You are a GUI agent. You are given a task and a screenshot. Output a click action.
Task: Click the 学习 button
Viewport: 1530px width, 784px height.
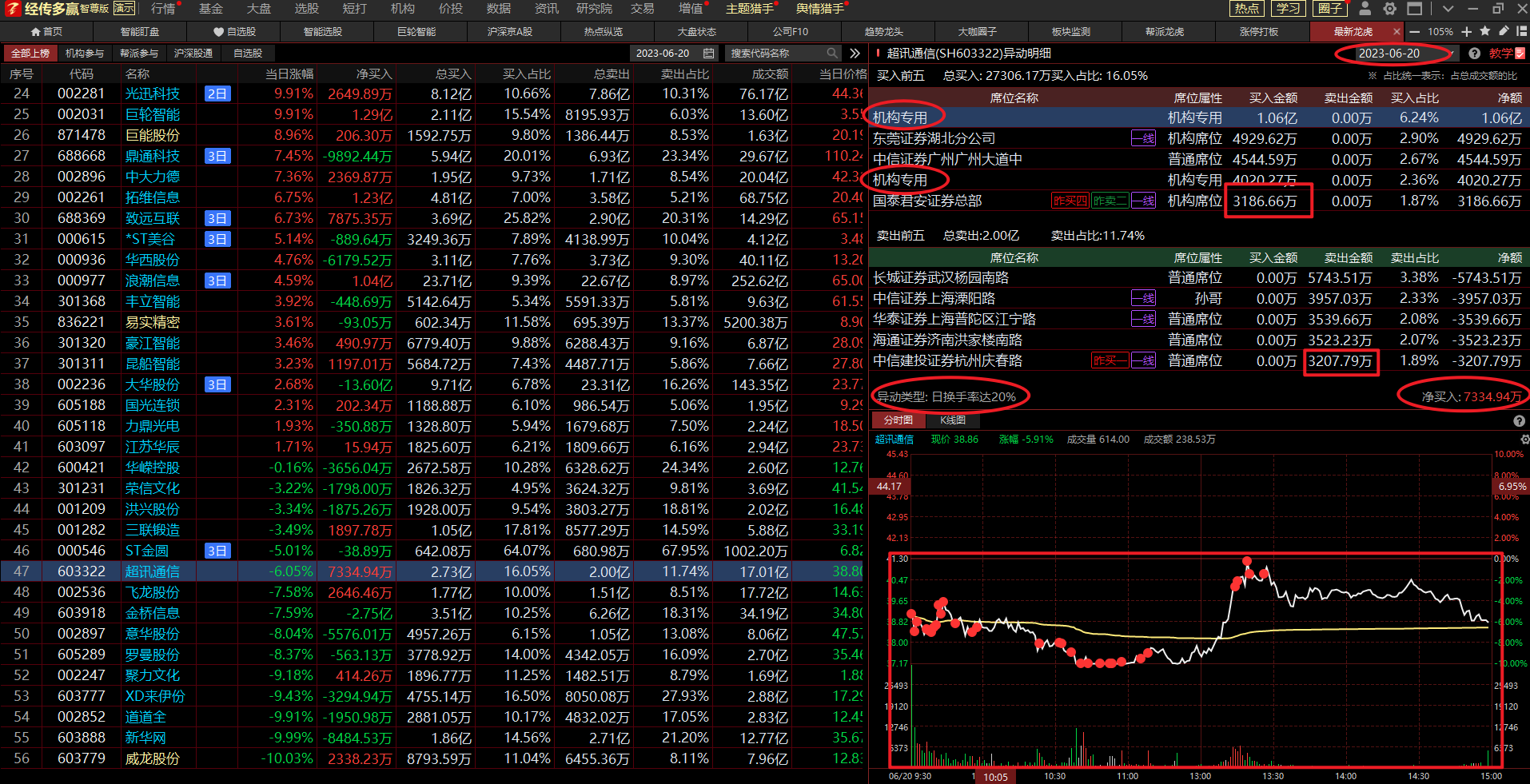pos(1288,9)
